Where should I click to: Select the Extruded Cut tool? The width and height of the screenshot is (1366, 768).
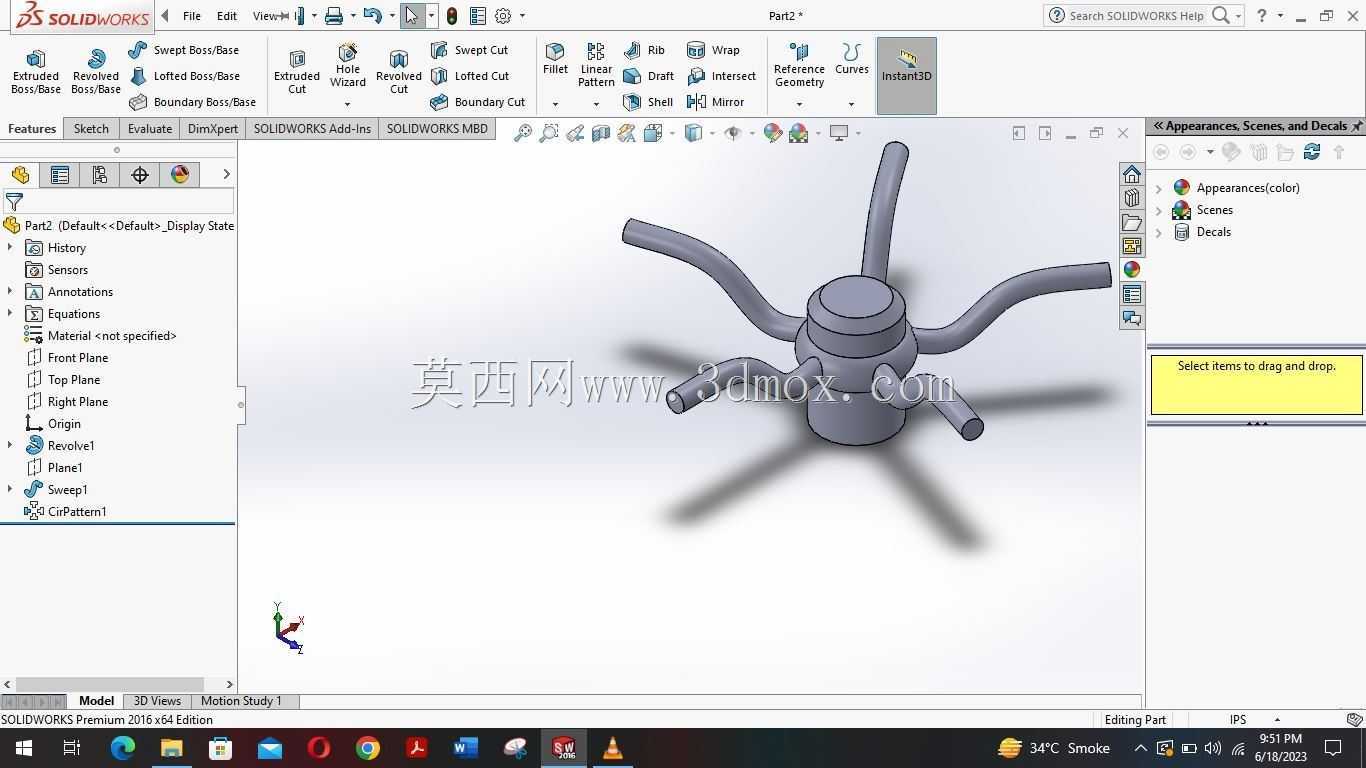[x=297, y=72]
